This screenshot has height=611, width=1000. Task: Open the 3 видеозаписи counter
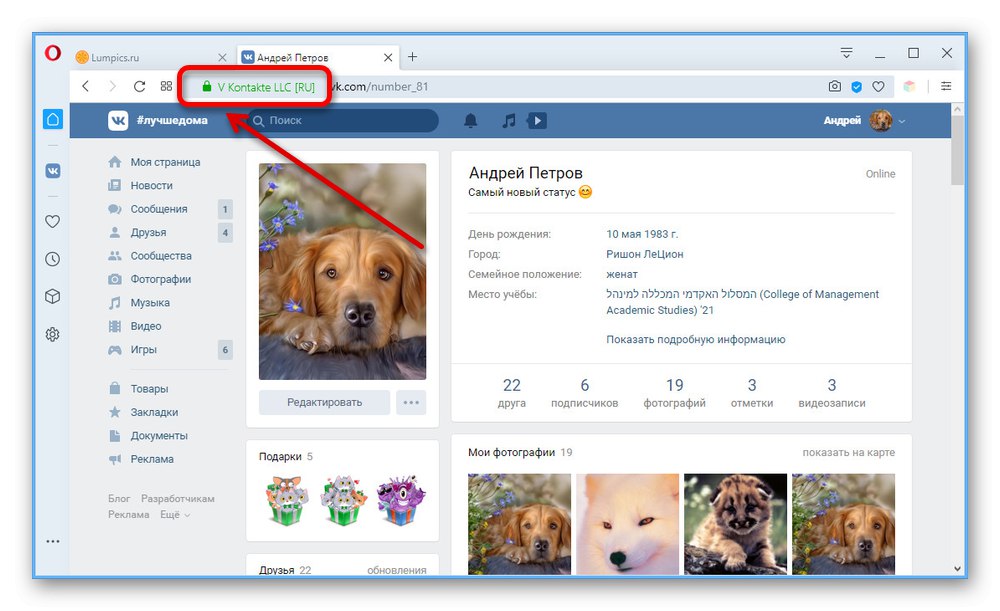[x=832, y=393]
